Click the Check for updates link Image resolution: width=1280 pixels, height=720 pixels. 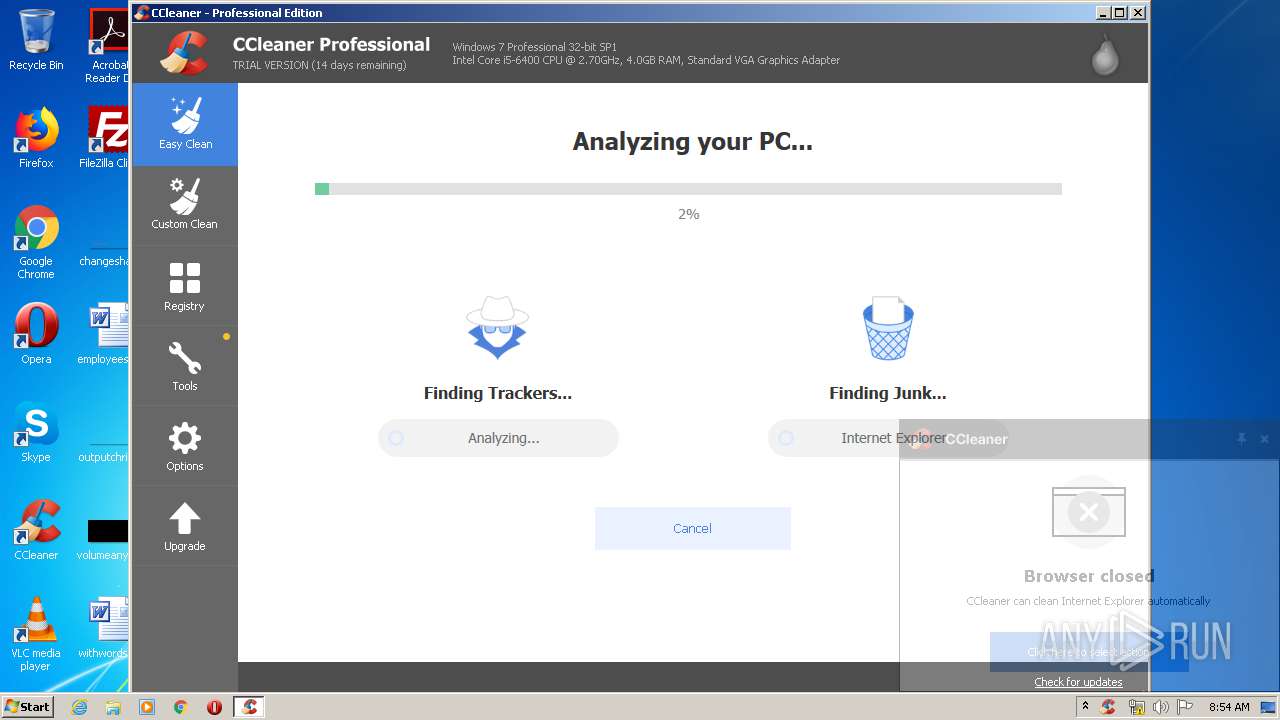[x=1078, y=682]
